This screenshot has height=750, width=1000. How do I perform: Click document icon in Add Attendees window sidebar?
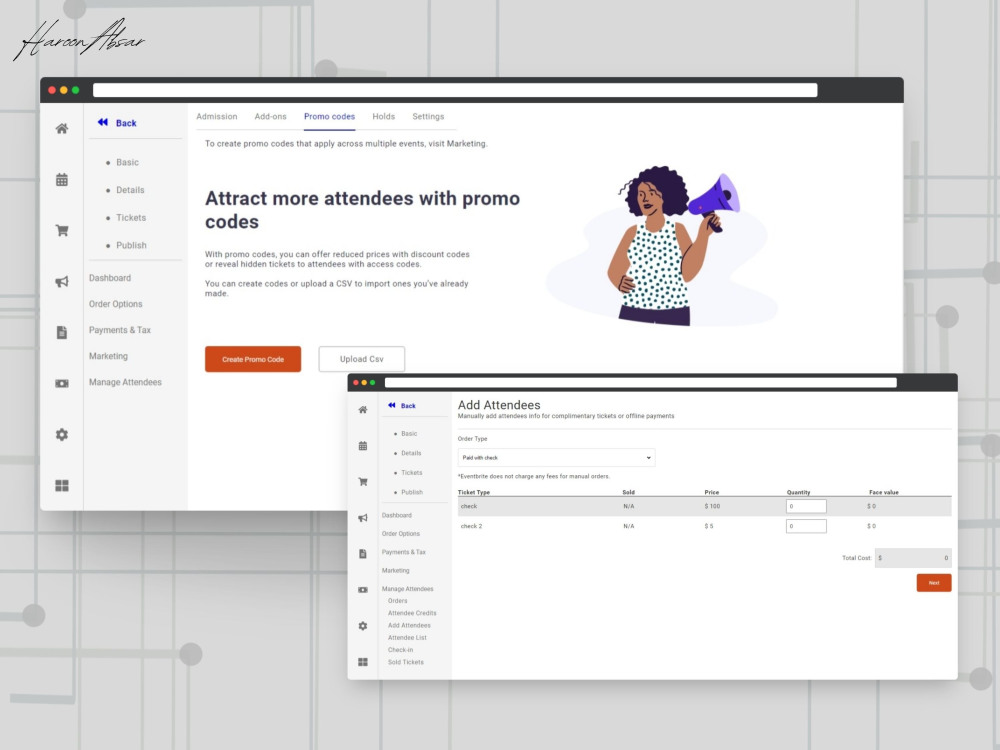(363, 554)
